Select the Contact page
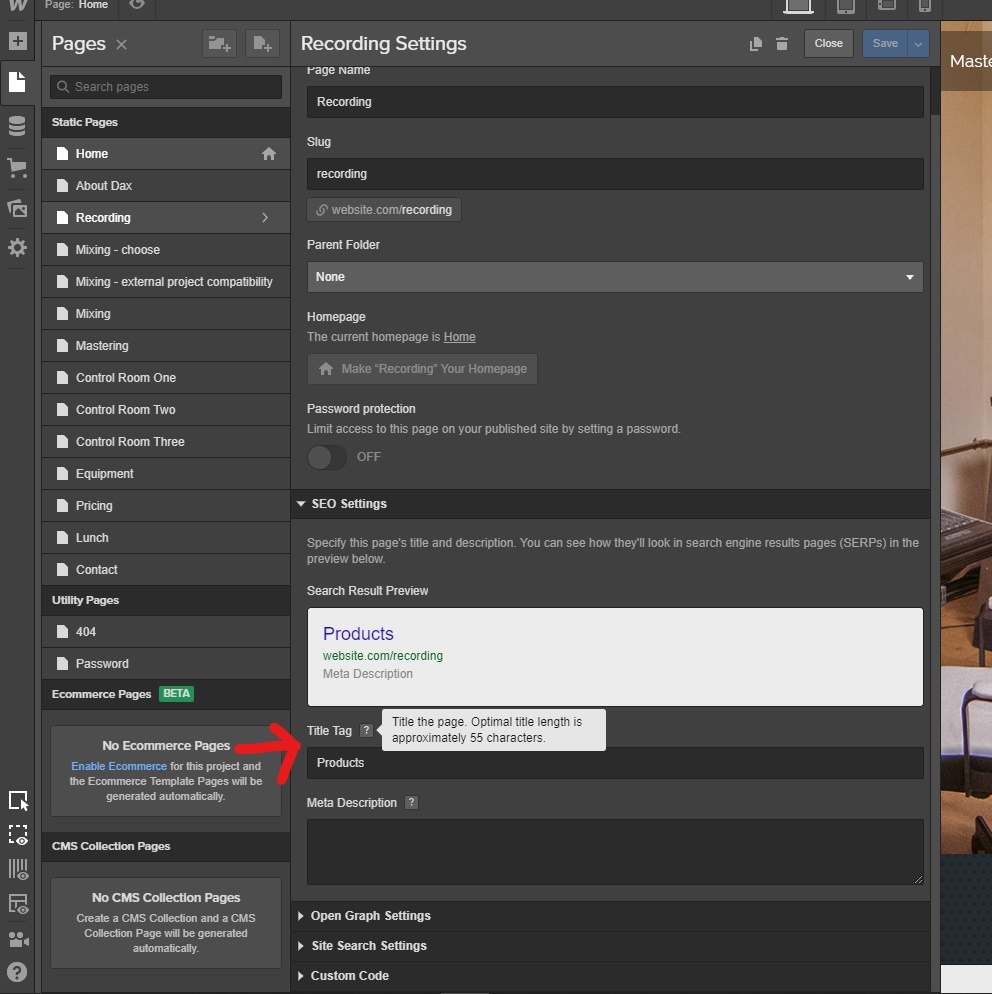Viewport: 992px width, 994px height. 166,570
